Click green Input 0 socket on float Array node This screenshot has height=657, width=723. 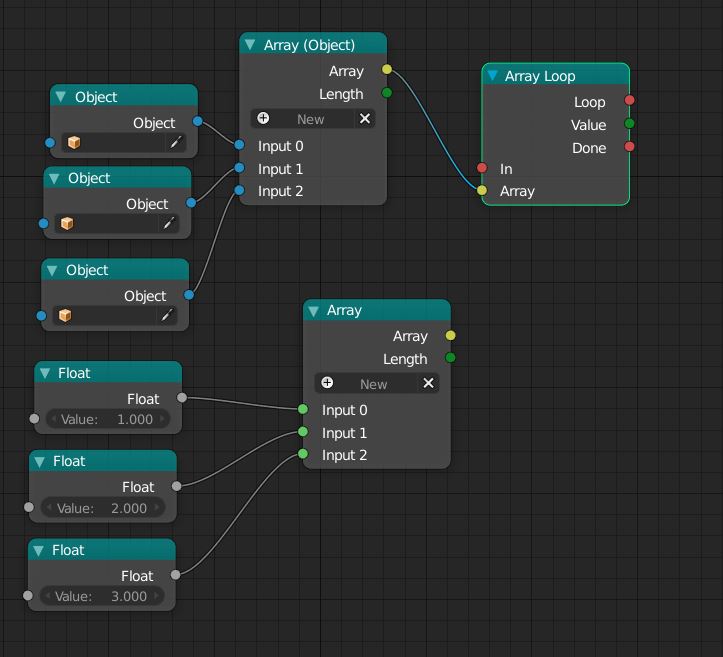303,409
